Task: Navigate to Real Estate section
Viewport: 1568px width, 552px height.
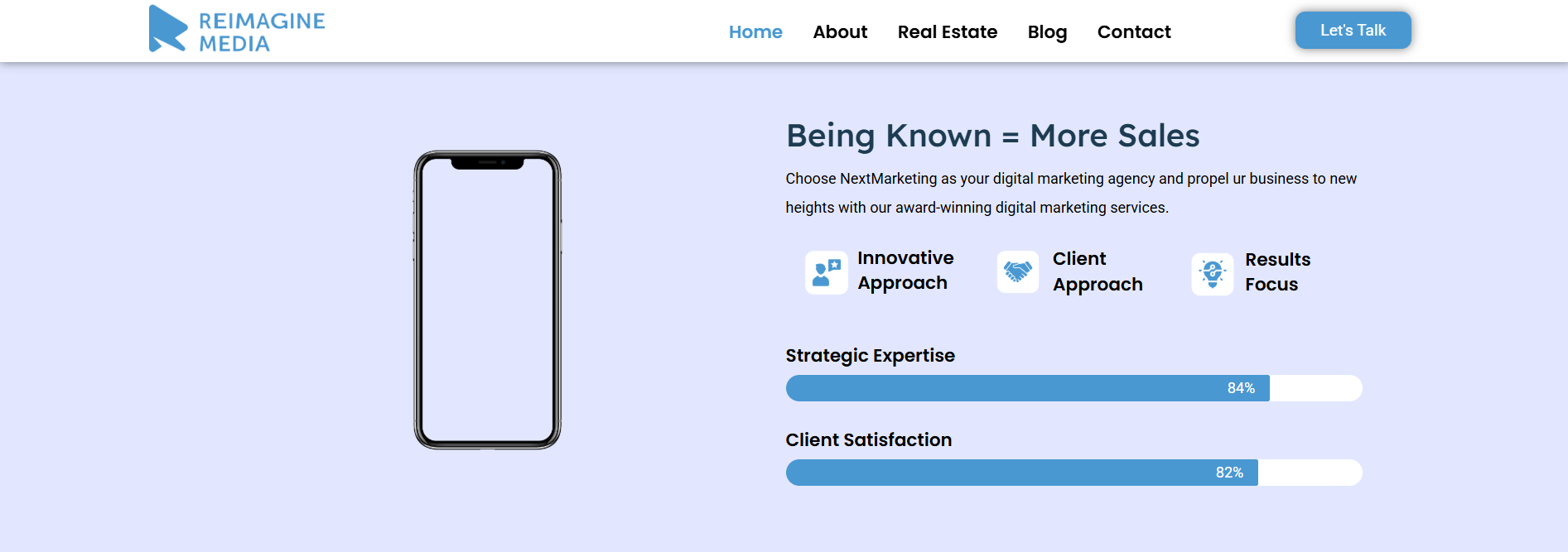Action: [x=948, y=32]
